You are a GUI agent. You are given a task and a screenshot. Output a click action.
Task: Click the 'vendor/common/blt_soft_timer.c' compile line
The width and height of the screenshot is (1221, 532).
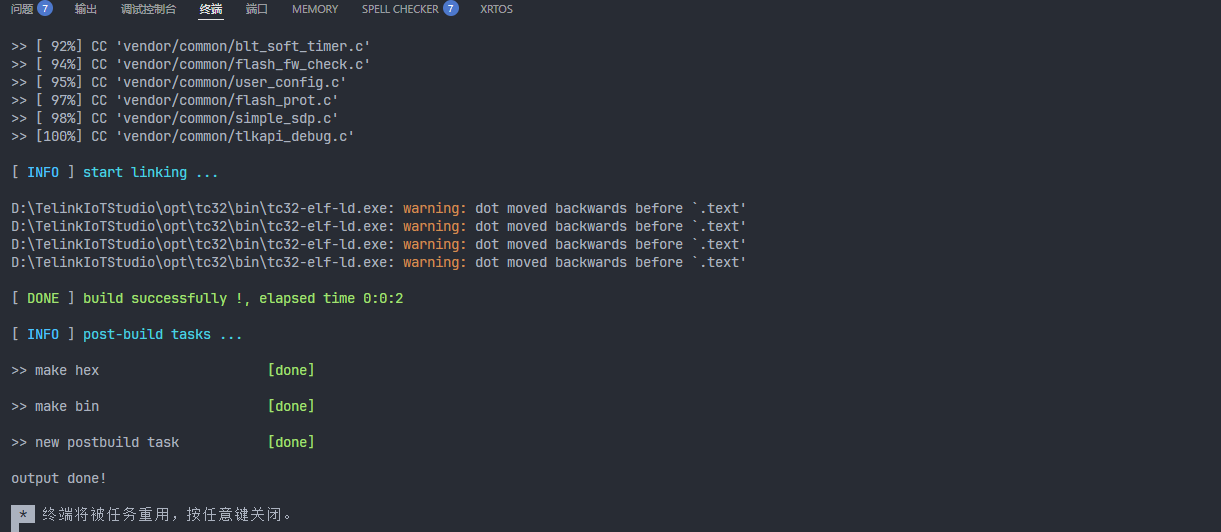(190, 46)
